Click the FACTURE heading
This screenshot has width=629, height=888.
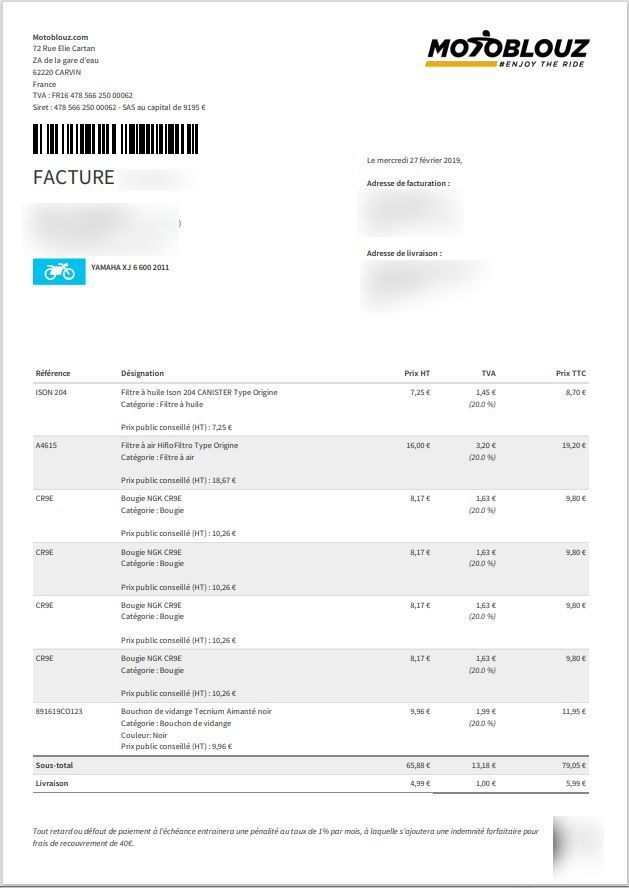click(x=74, y=177)
